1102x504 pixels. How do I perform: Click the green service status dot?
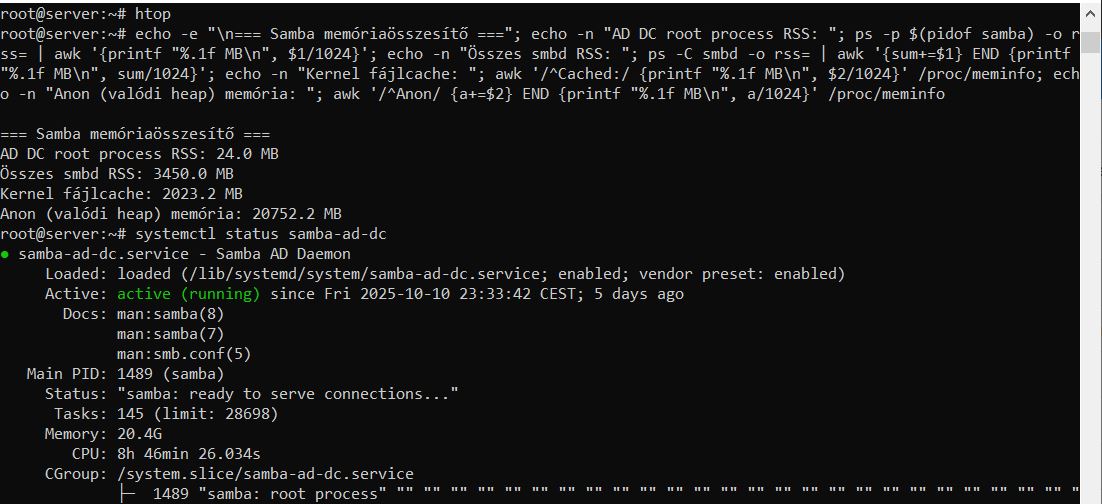6,254
